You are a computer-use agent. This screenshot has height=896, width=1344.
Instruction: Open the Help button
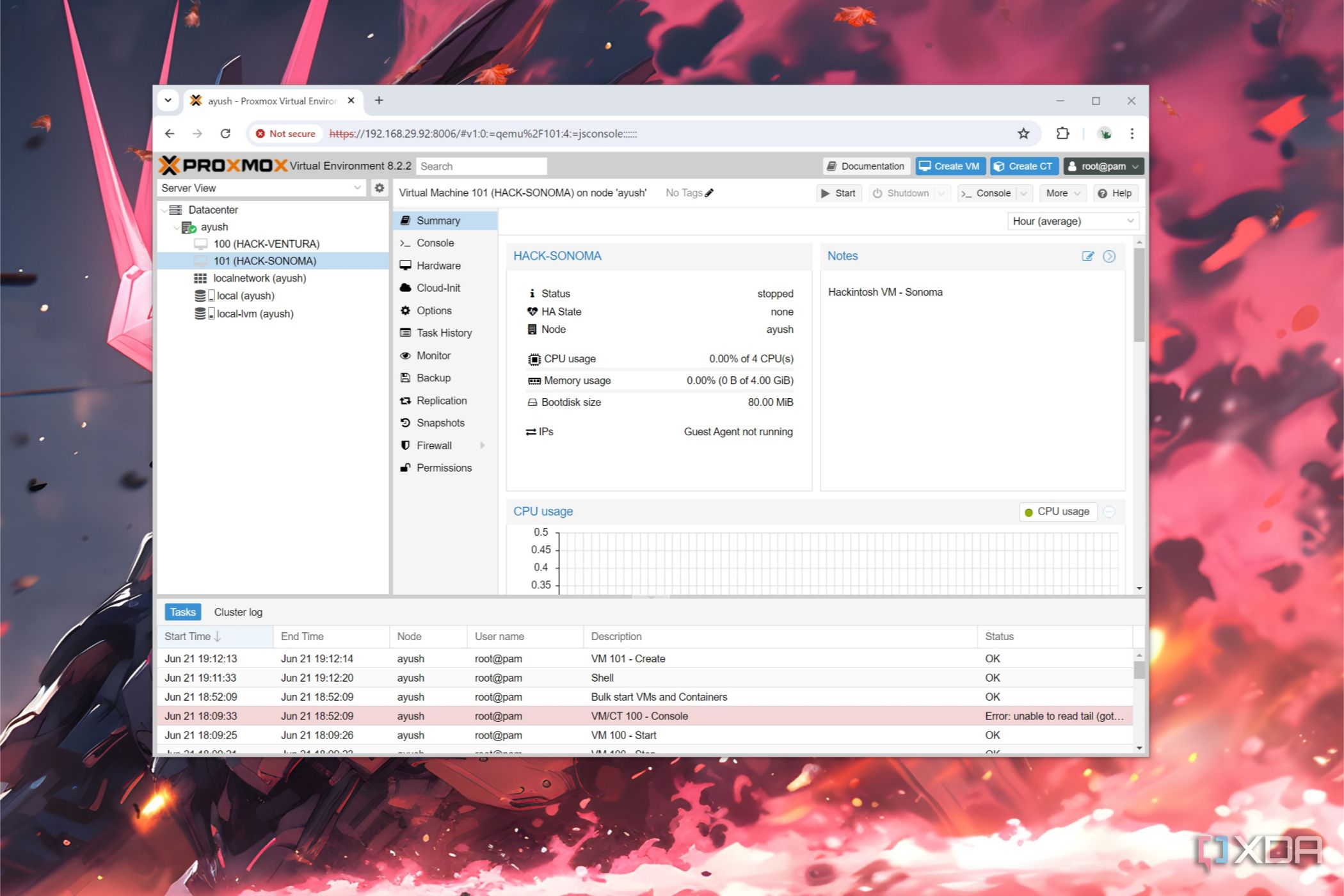coord(1115,193)
